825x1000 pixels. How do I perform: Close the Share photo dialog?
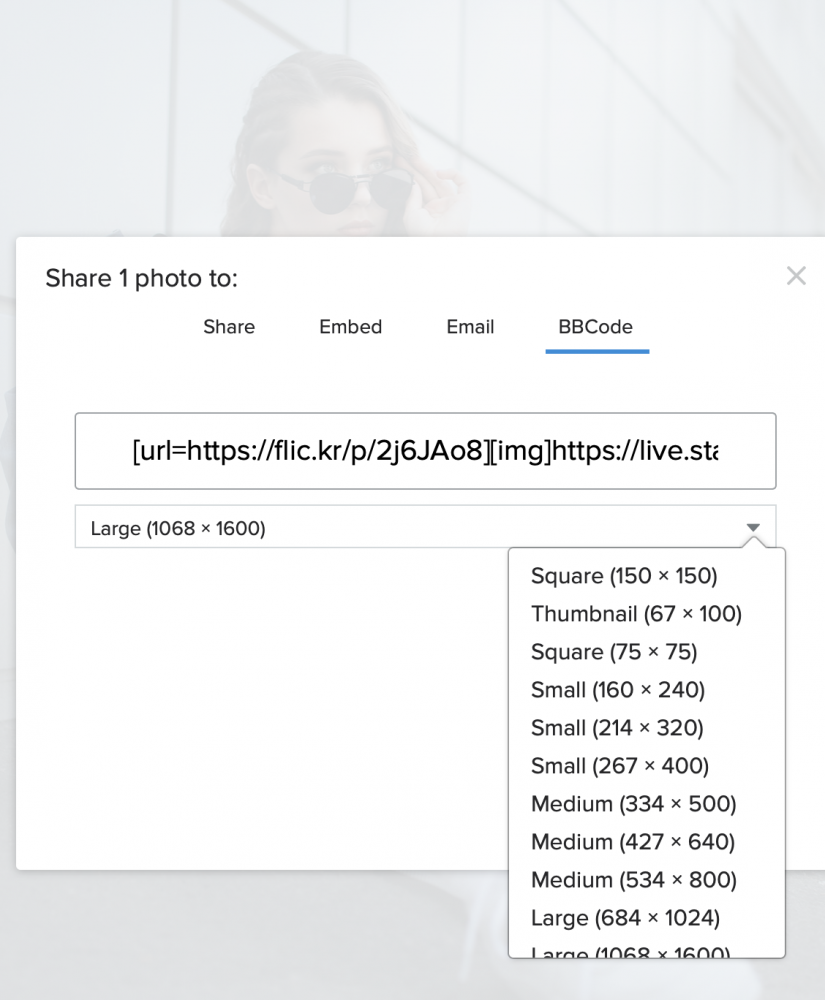[x=796, y=276]
